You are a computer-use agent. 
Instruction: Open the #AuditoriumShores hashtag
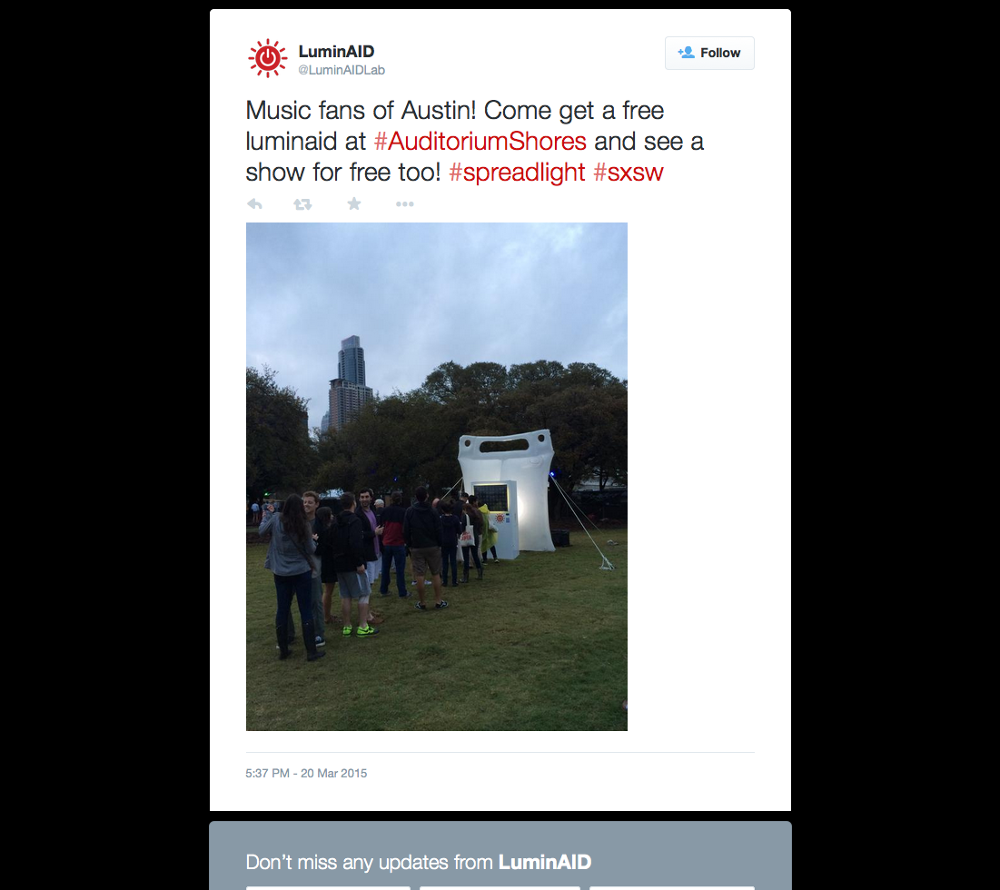click(480, 142)
